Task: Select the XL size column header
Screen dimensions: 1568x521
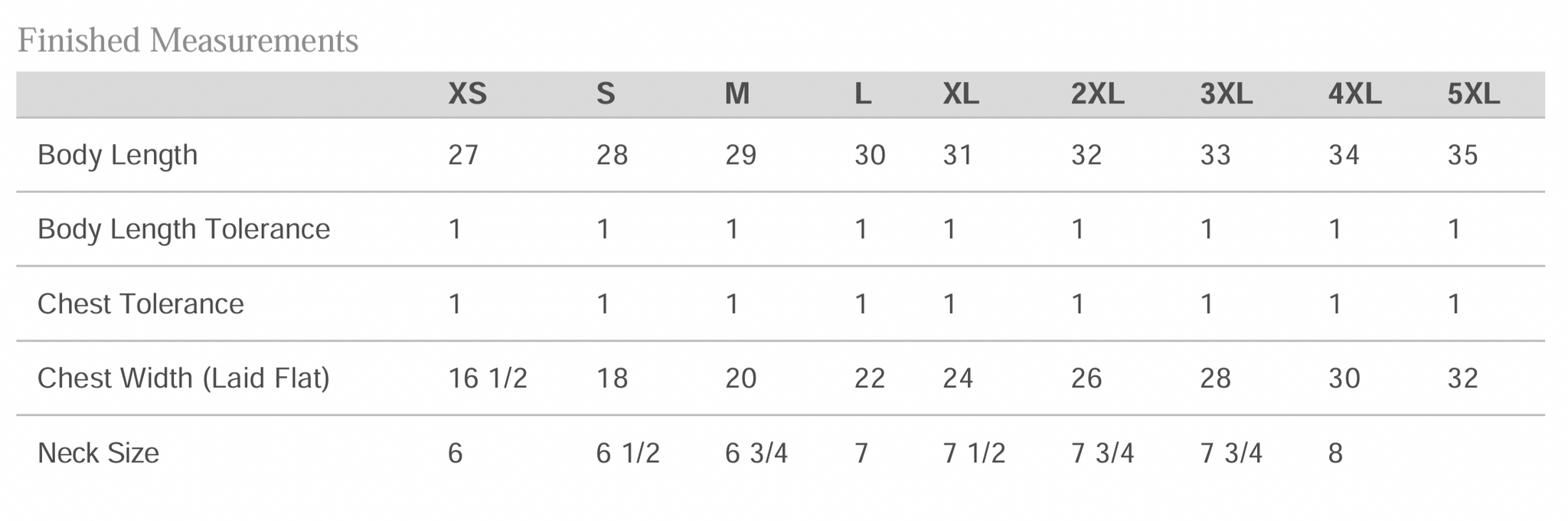Action: tap(960, 94)
